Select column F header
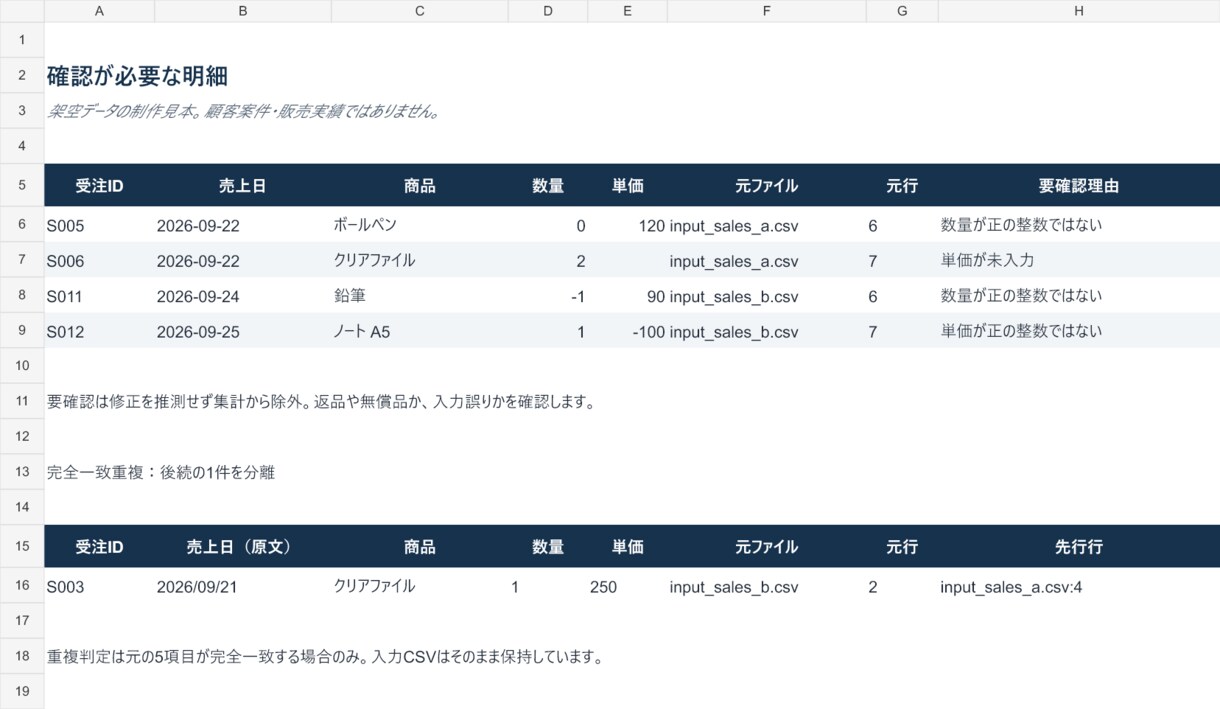The height and width of the screenshot is (709, 1220). (766, 11)
